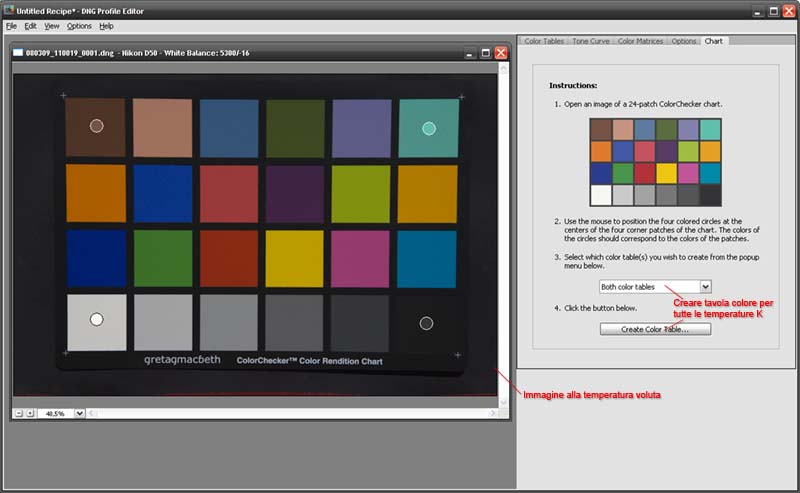Image resolution: width=800 pixels, height=493 pixels.
Task: Click the dark purple patch in the DNG image
Action: coord(294,194)
